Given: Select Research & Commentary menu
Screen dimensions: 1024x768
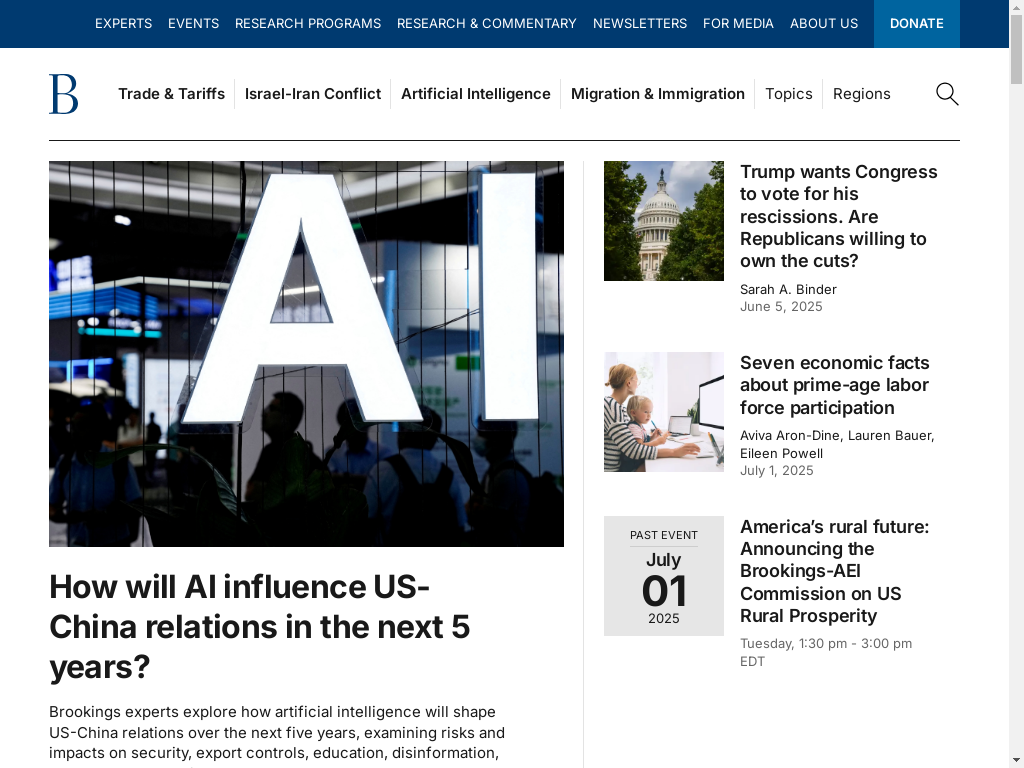Looking at the screenshot, I should tap(487, 24).
